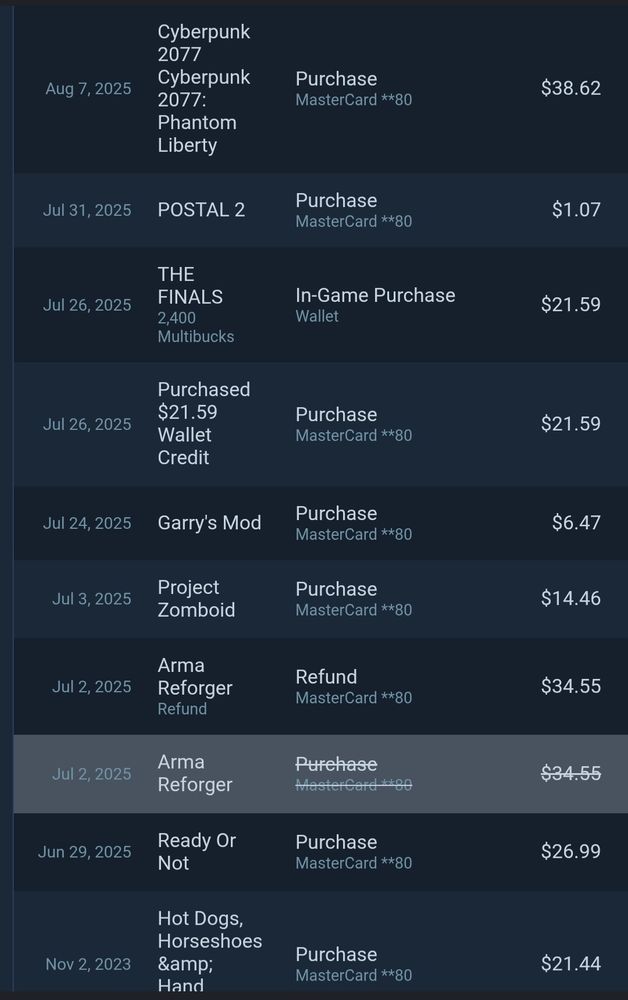Open the Cyberpunk 2077 Phantom Liberty purchase
Viewport: 628px width, 1000px height.
[321, 89]
